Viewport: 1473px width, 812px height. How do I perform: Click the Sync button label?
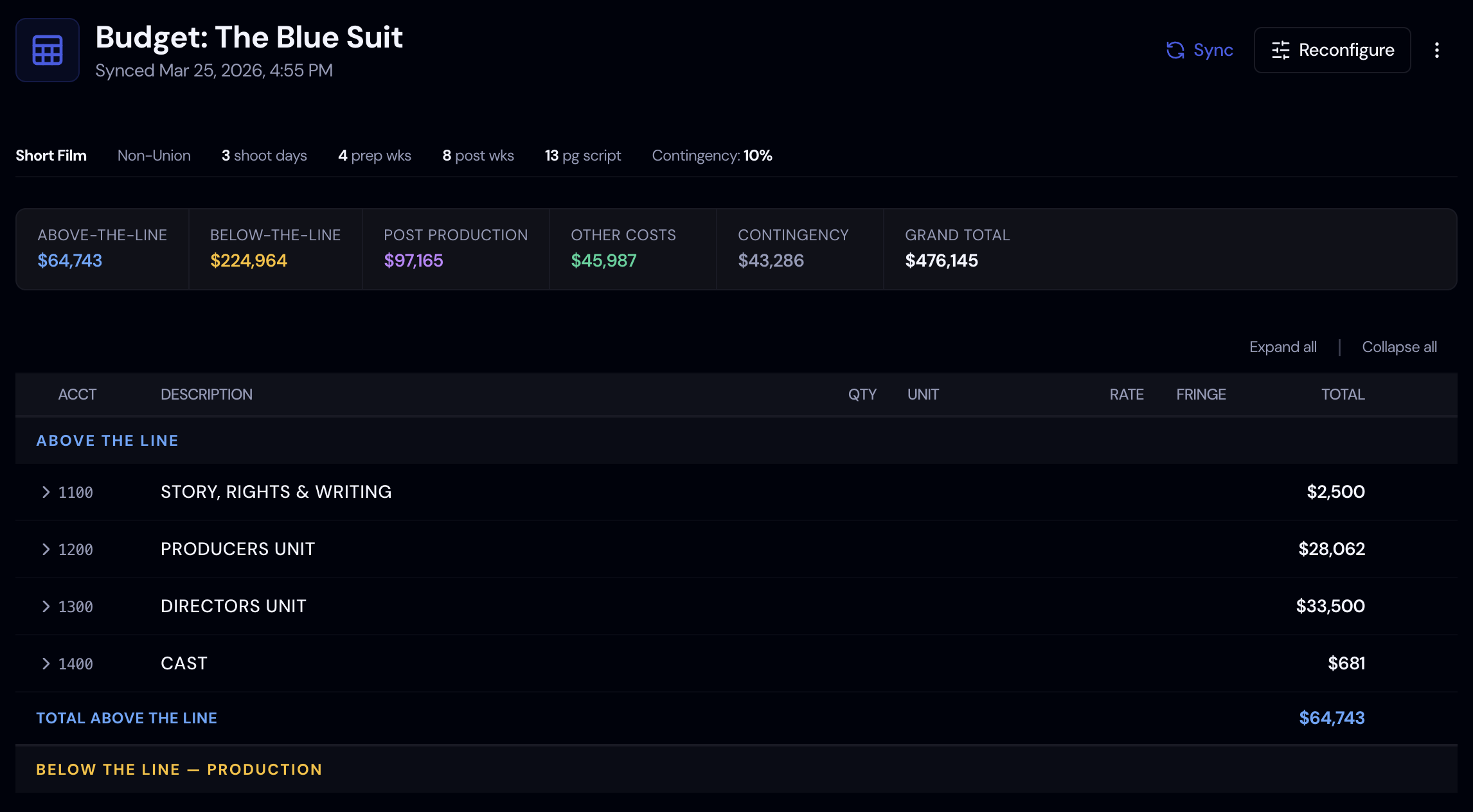pos(1213,50)
